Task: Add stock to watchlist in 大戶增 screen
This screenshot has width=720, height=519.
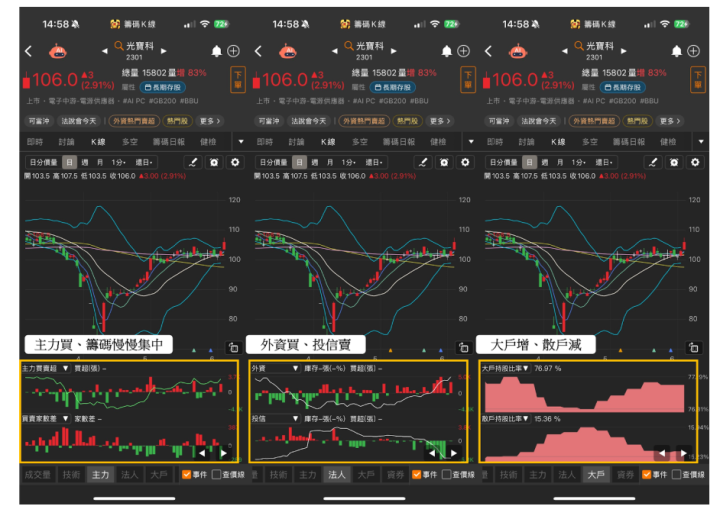Action: tap(694, 51)
